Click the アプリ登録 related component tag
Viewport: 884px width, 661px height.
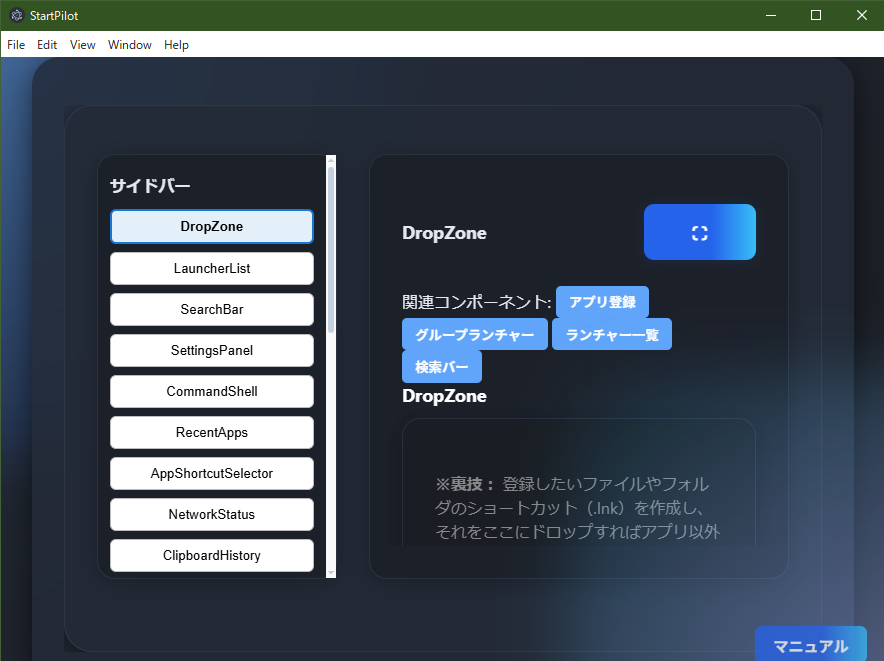point(602,301)
